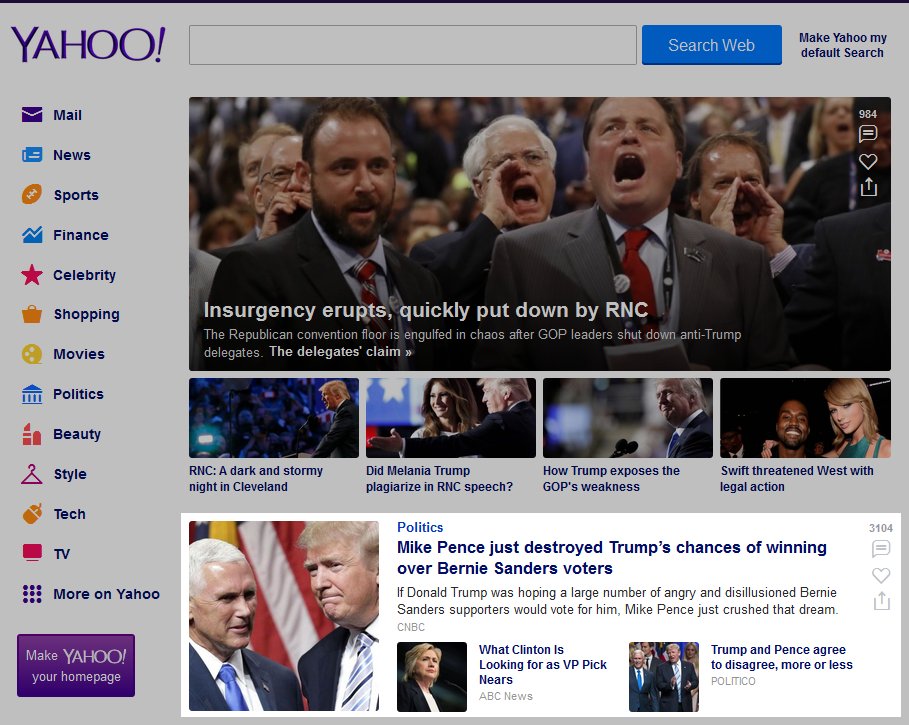Click the Trump and Pence POLITICO thumbnail
Screen dimensions: 909x725
click(x=664, y=676)
